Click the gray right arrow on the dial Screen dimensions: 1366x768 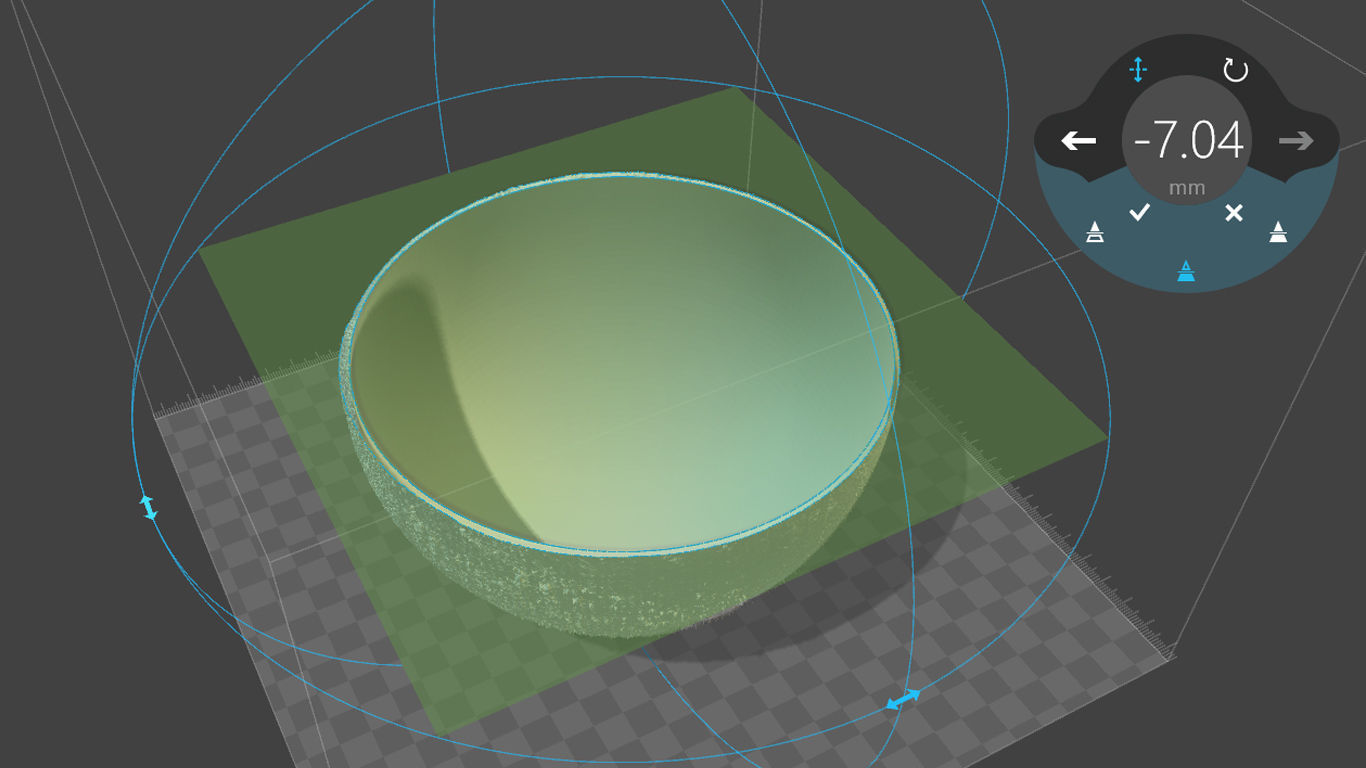1296,141
